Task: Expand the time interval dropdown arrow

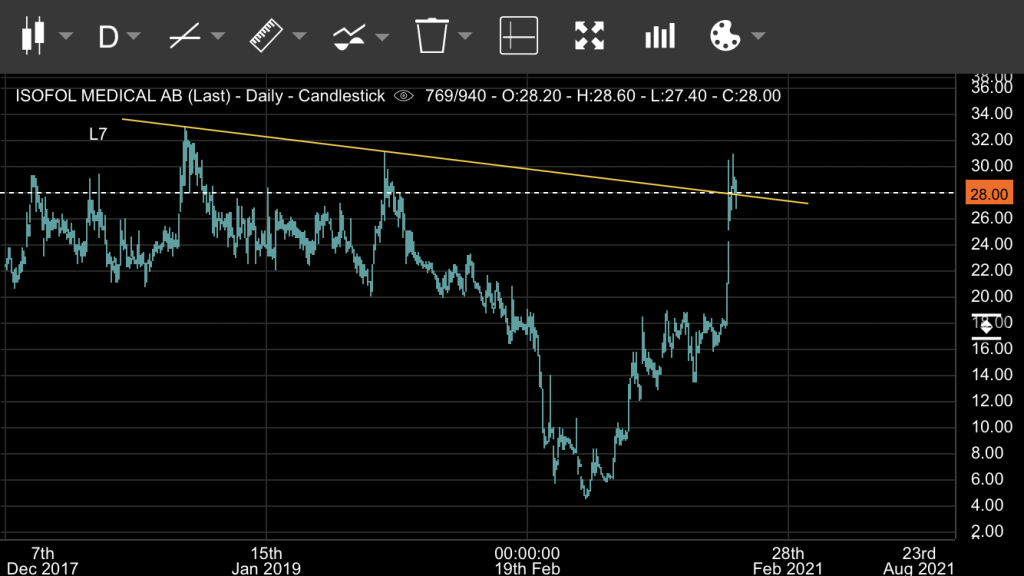Action: click(134, 37)
